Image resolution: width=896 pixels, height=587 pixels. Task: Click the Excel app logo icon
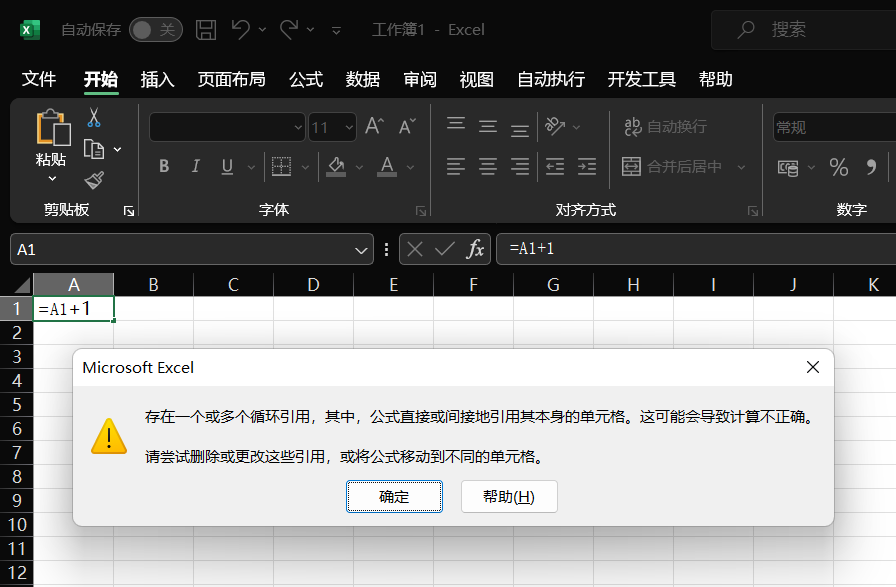point(30,30)
